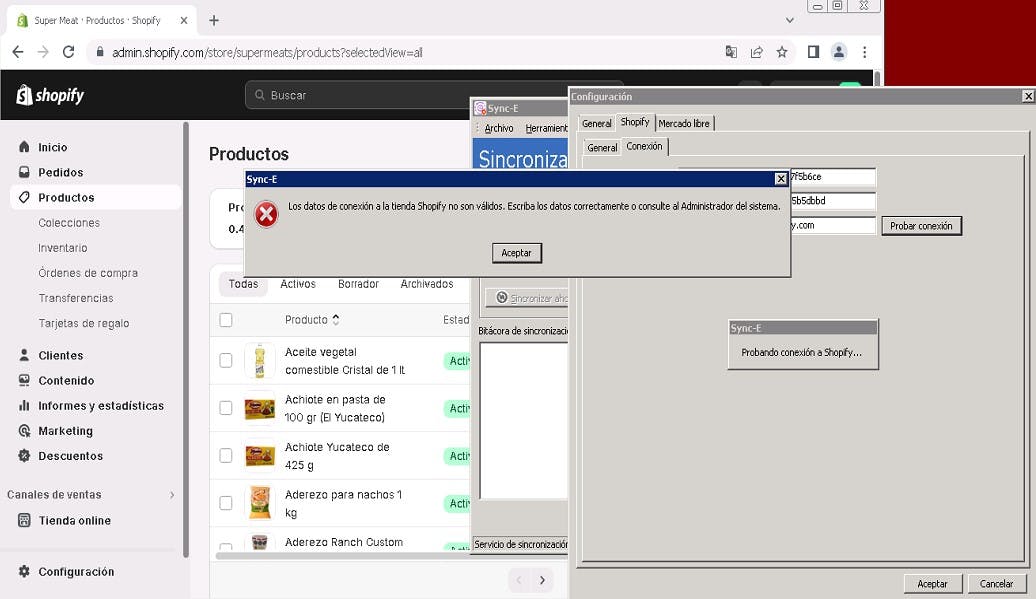Click Probar conexión button
This screenshot has height=599, width=1036.
tap(921, 226)
